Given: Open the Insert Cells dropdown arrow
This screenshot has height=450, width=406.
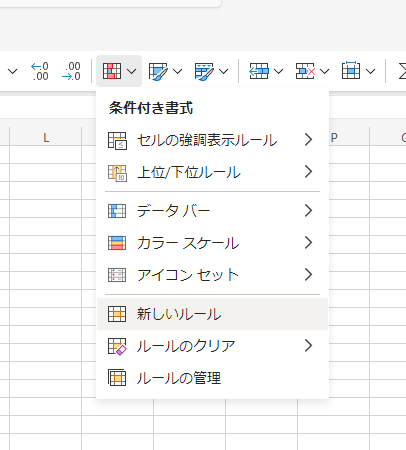Looking at the screenshot, I should point(278,71).
